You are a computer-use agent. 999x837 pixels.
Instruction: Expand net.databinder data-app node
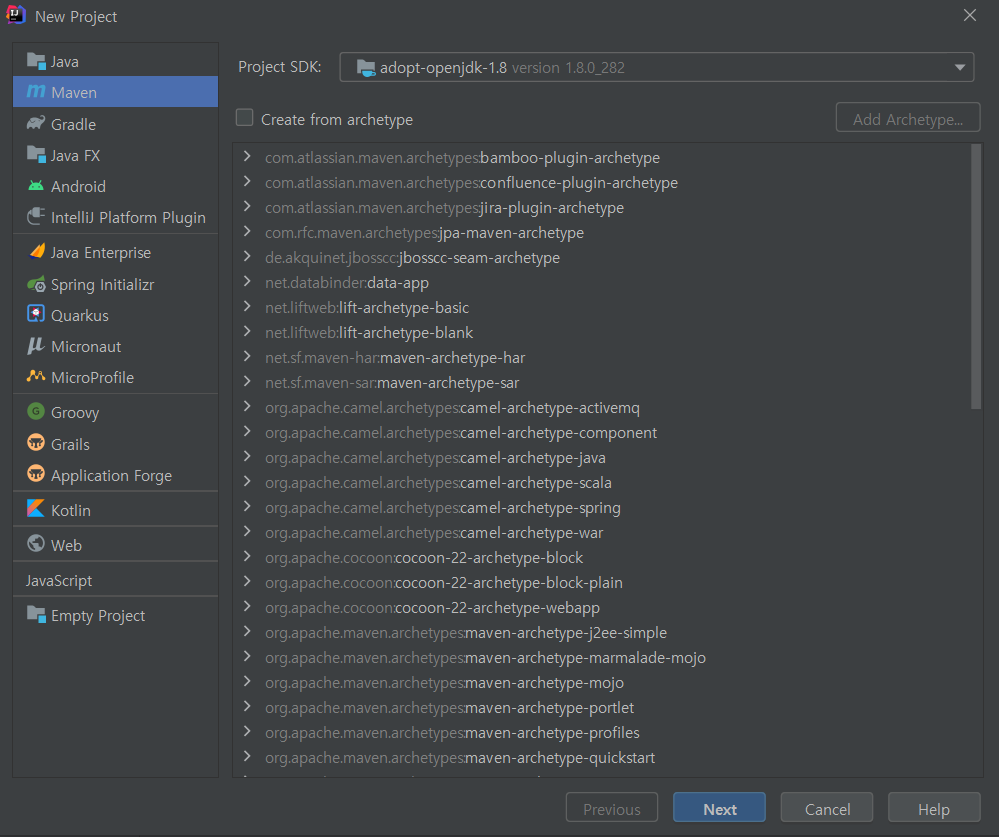(x=247, y=282)
